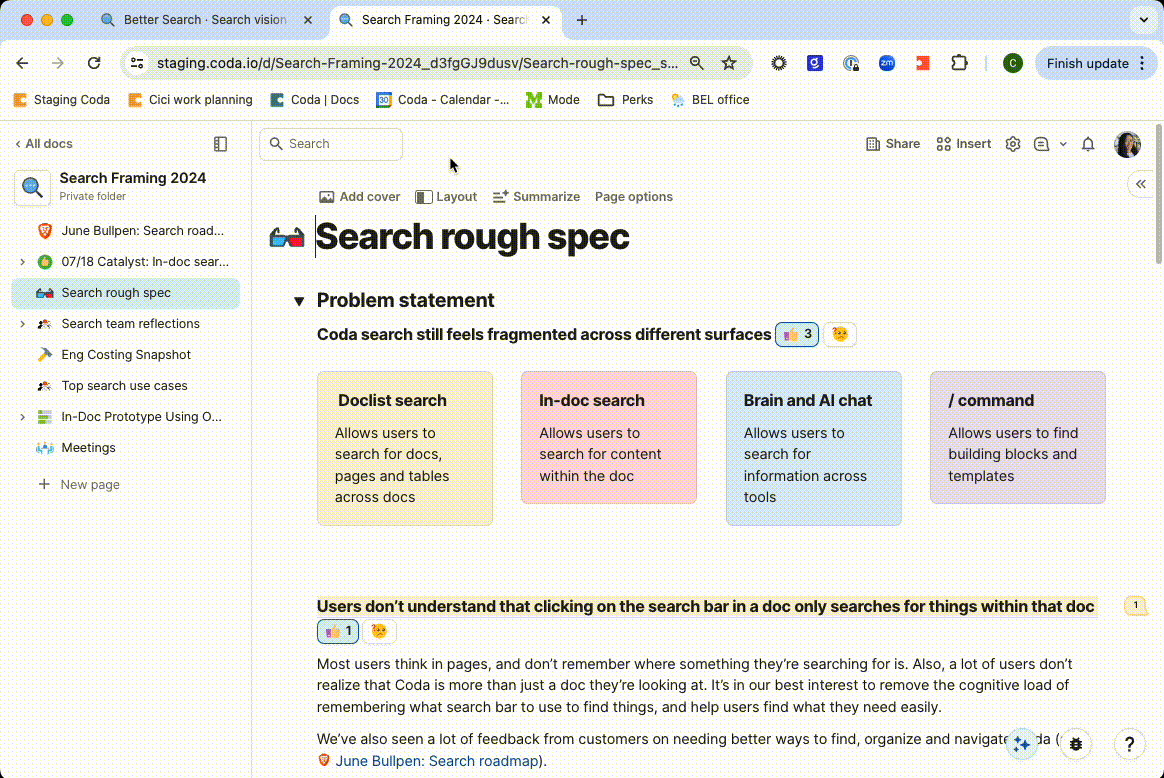Click the comment count badge showing 1
The width and height of the screenshot is (1164, 778).
click(1135, 606)
